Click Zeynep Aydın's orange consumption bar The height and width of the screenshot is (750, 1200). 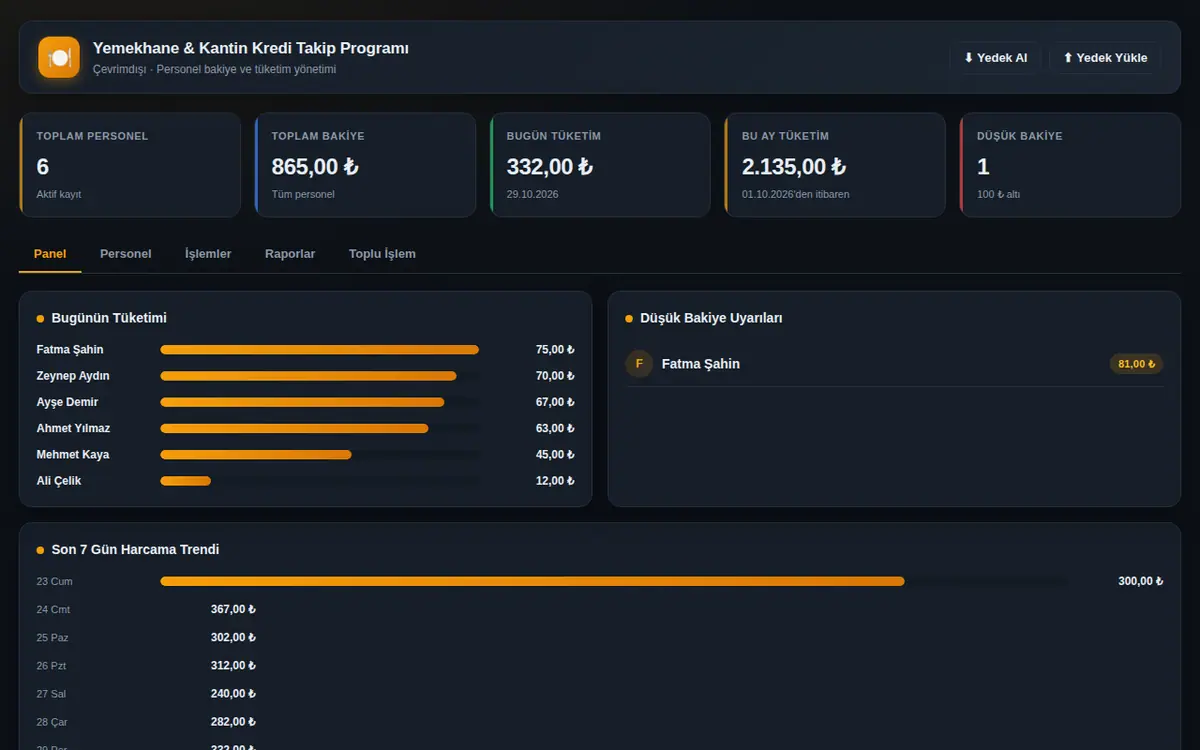coord(308,376)
